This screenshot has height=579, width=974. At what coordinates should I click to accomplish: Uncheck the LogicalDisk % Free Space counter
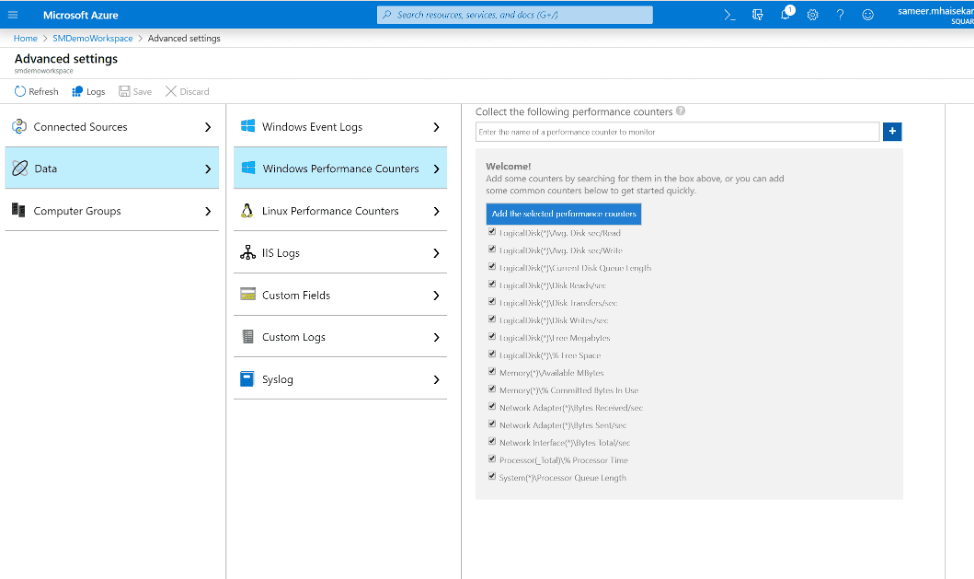click(491, 353)
